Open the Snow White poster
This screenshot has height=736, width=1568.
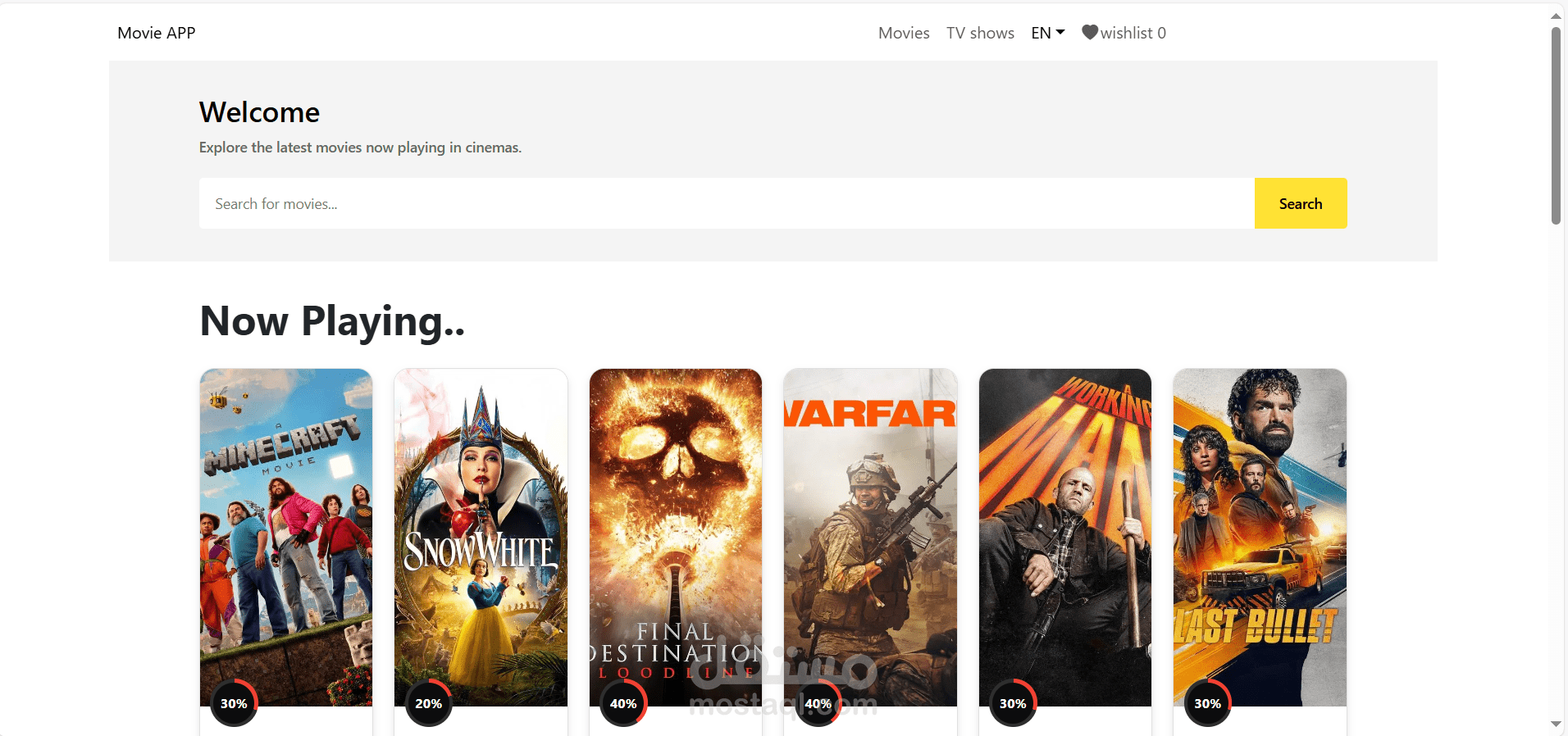[481, 537]
